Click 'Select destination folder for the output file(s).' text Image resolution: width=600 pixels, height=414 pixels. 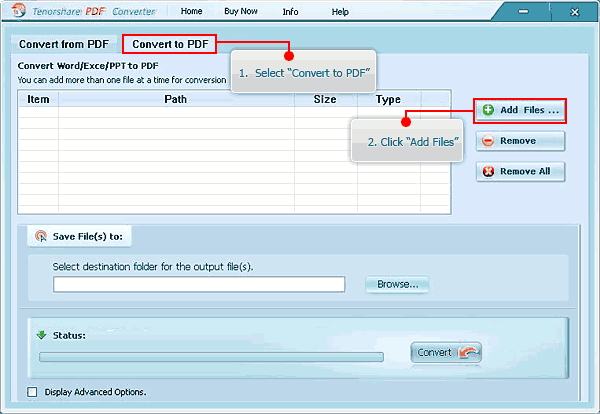click(153, 266)
